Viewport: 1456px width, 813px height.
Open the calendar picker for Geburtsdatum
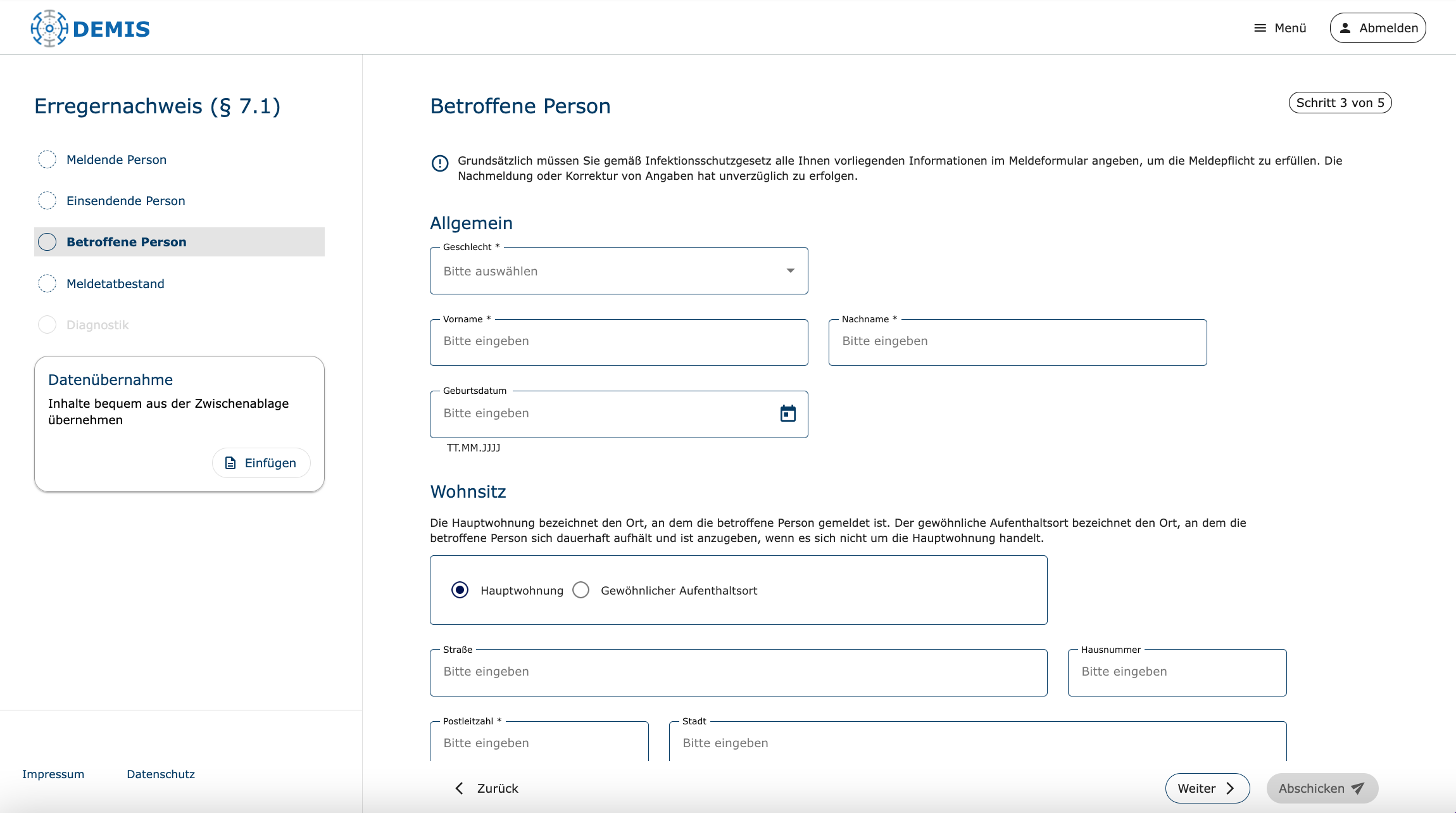pyautogui.click(x=788, y=413)
